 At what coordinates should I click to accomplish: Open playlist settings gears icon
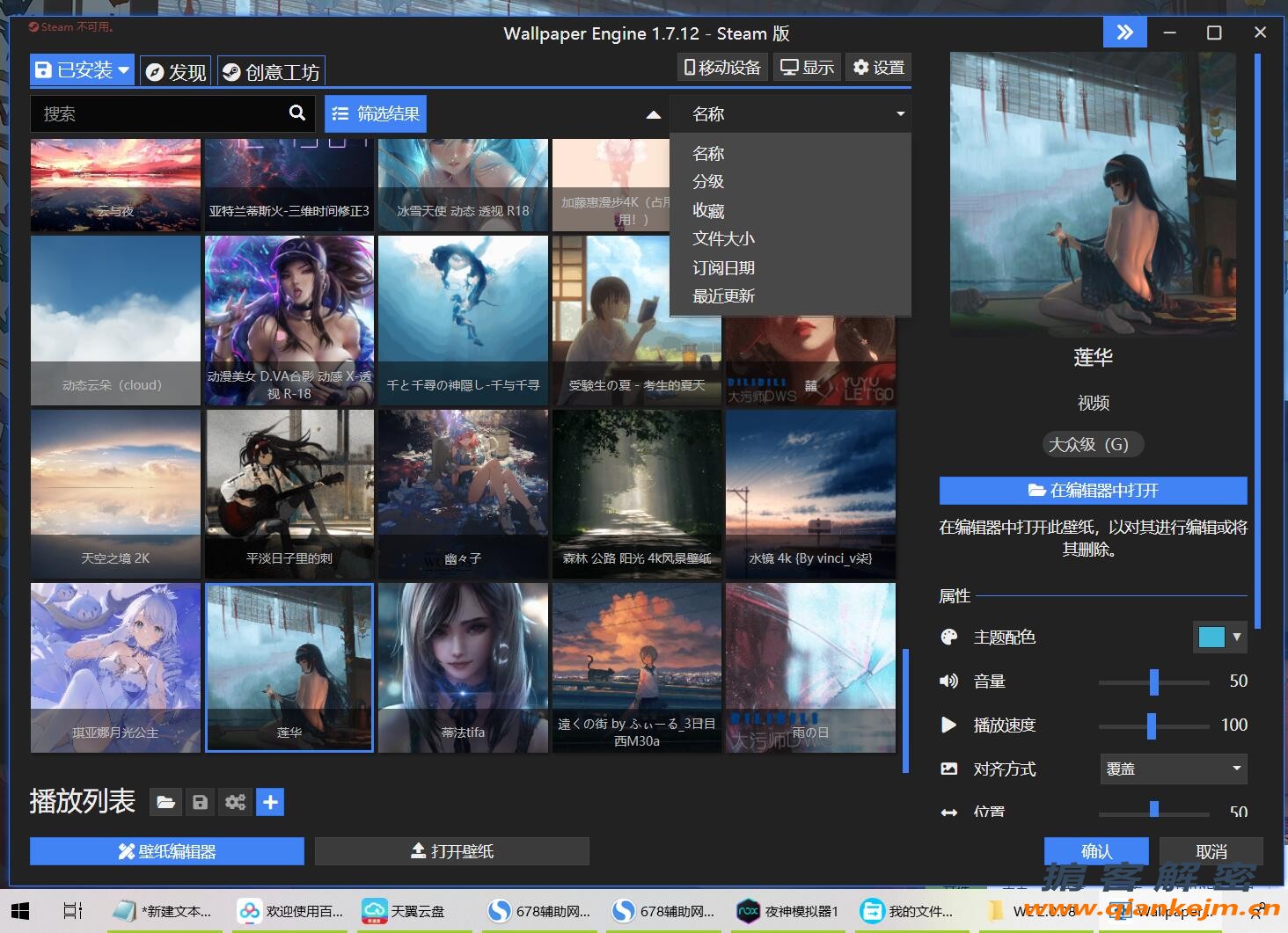(235, 802)
